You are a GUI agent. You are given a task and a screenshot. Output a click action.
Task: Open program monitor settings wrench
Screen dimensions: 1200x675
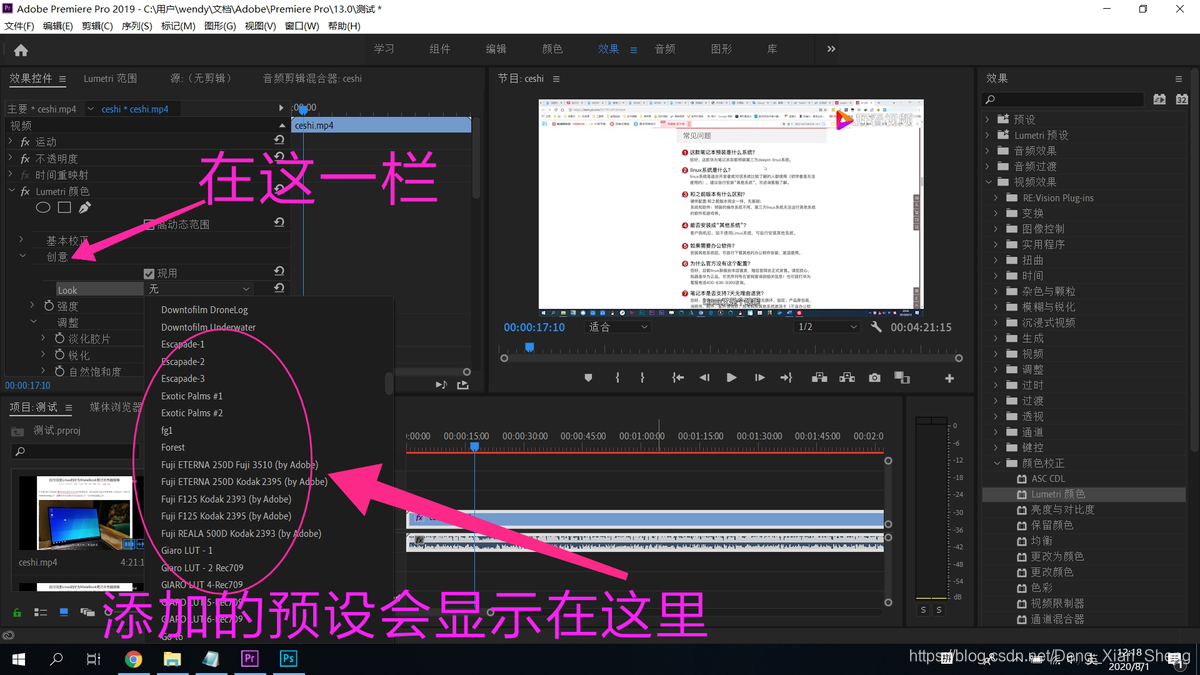click(877, 327)
